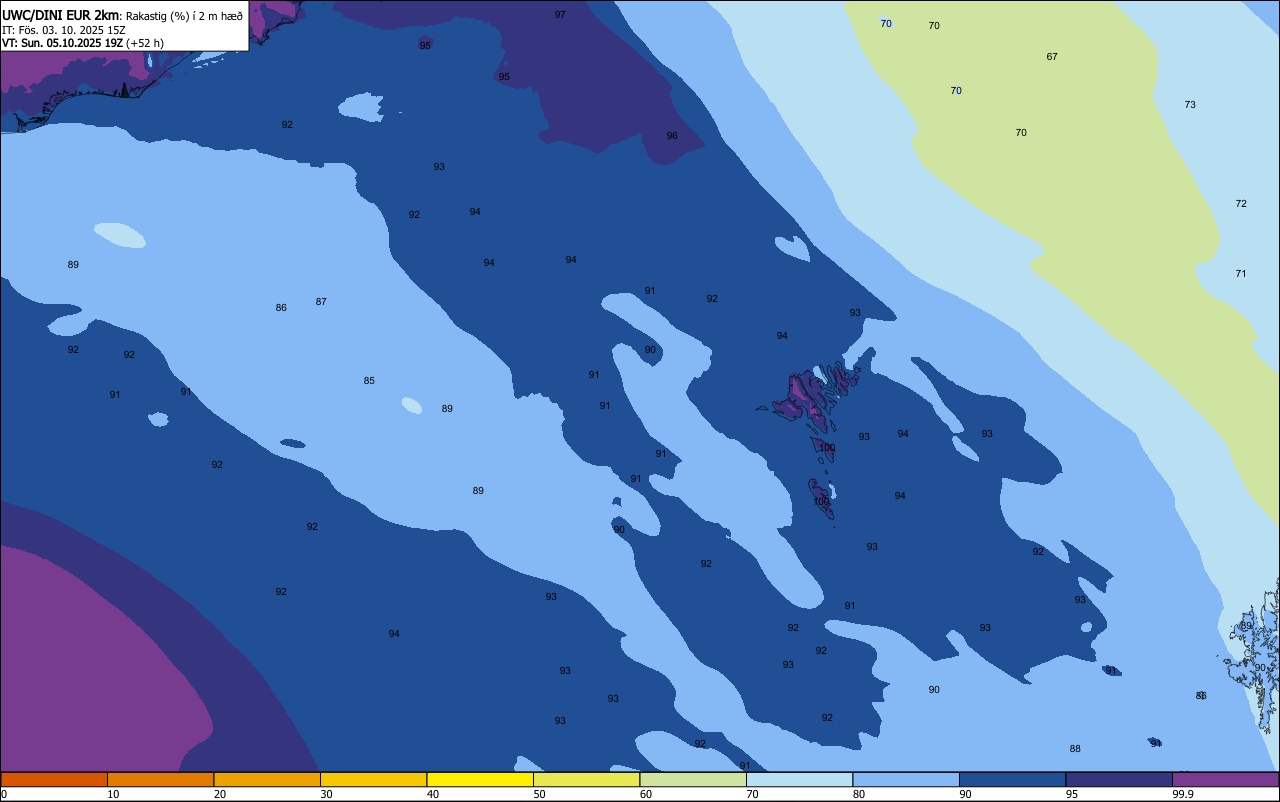Click the 'VT: Sun. 05.10.2025 19Z' valid time
Image resolution: width=1280 pixels, height=802 pixels.
coord(63,43)
